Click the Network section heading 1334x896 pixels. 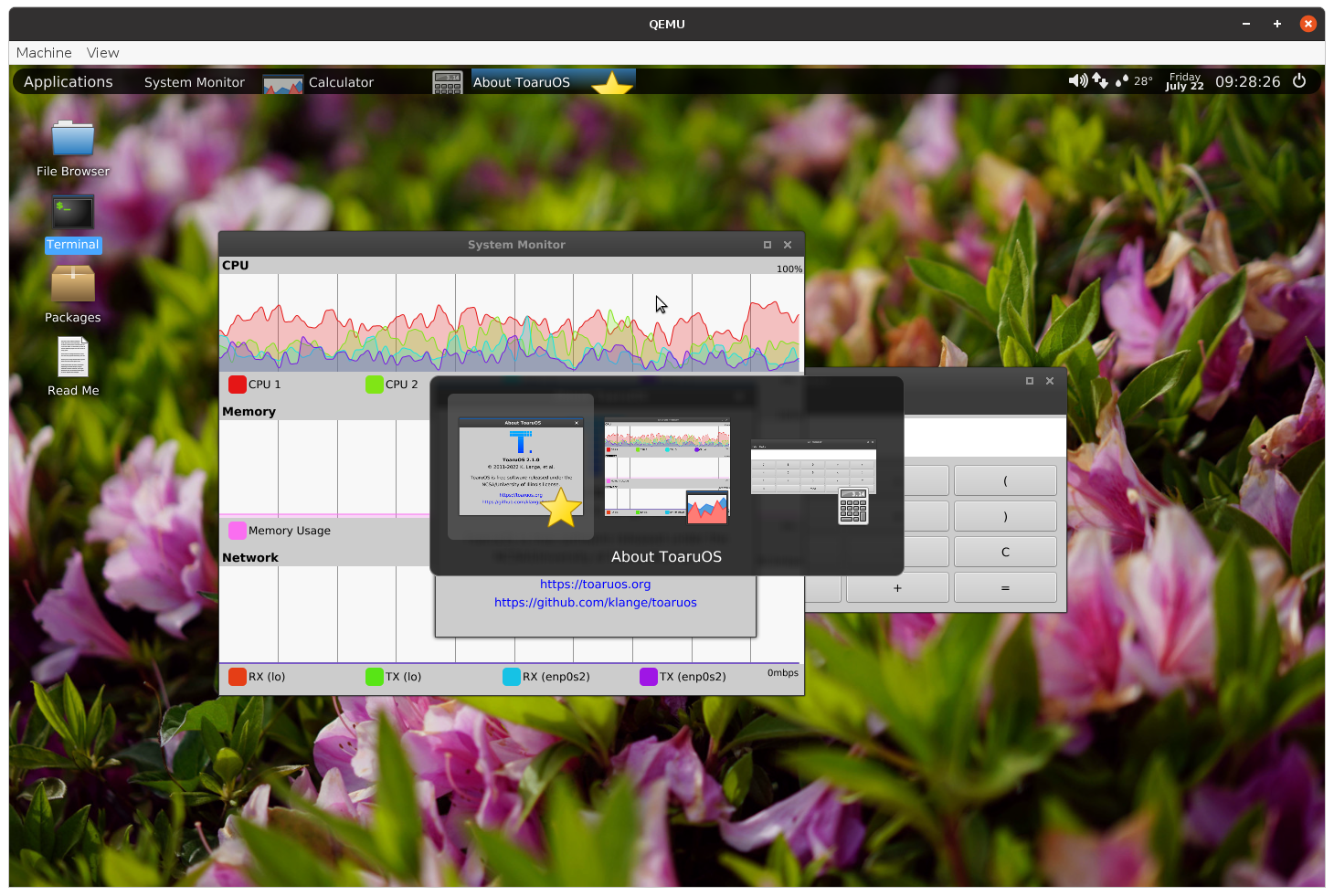[x=250, y=558]
